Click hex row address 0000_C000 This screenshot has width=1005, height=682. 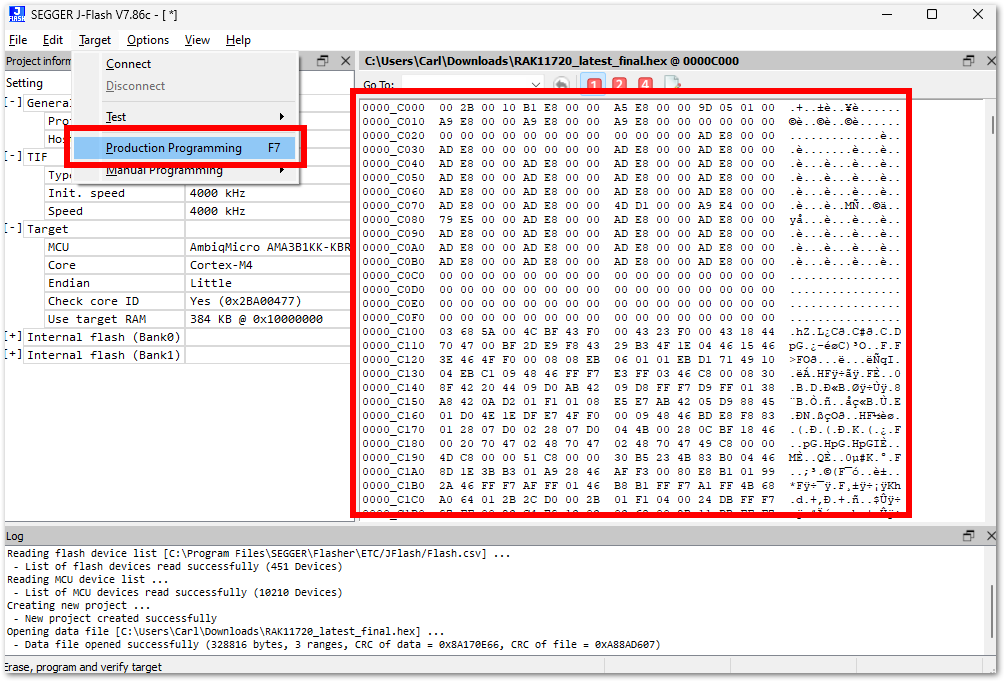pyautogui.click(x=394, y=108)
